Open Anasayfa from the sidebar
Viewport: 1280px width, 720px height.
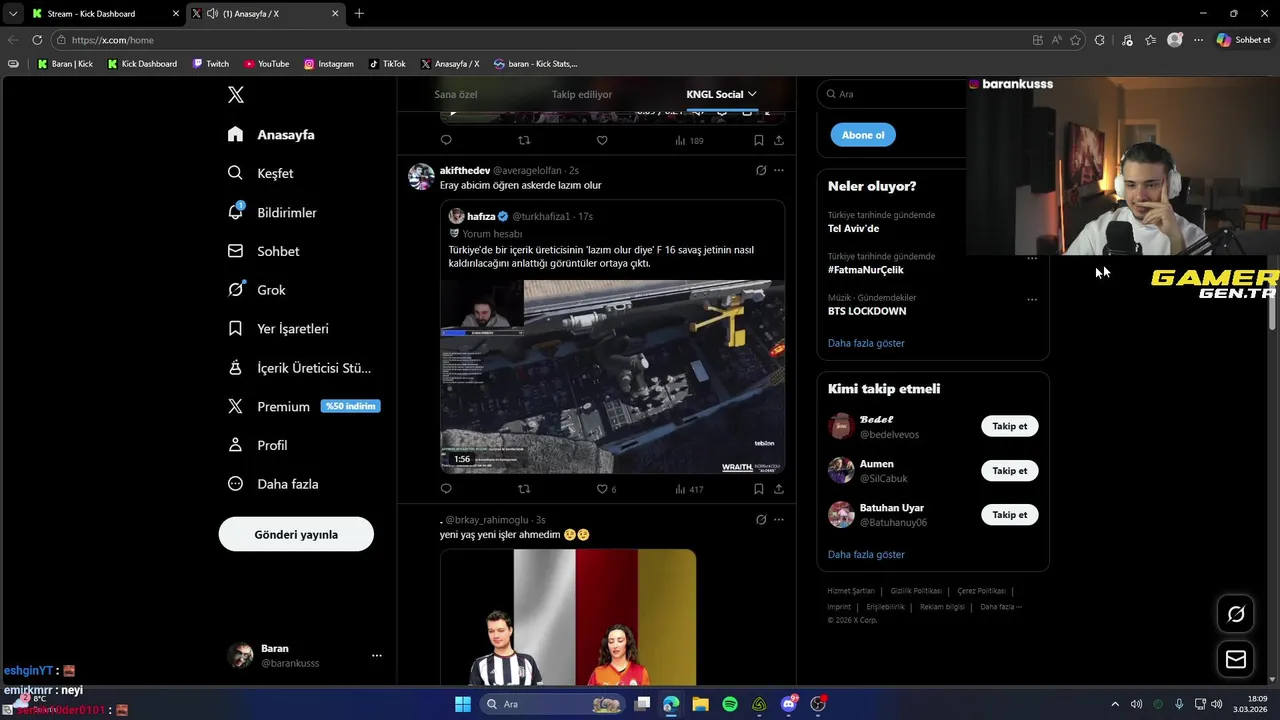click(271, 135)
